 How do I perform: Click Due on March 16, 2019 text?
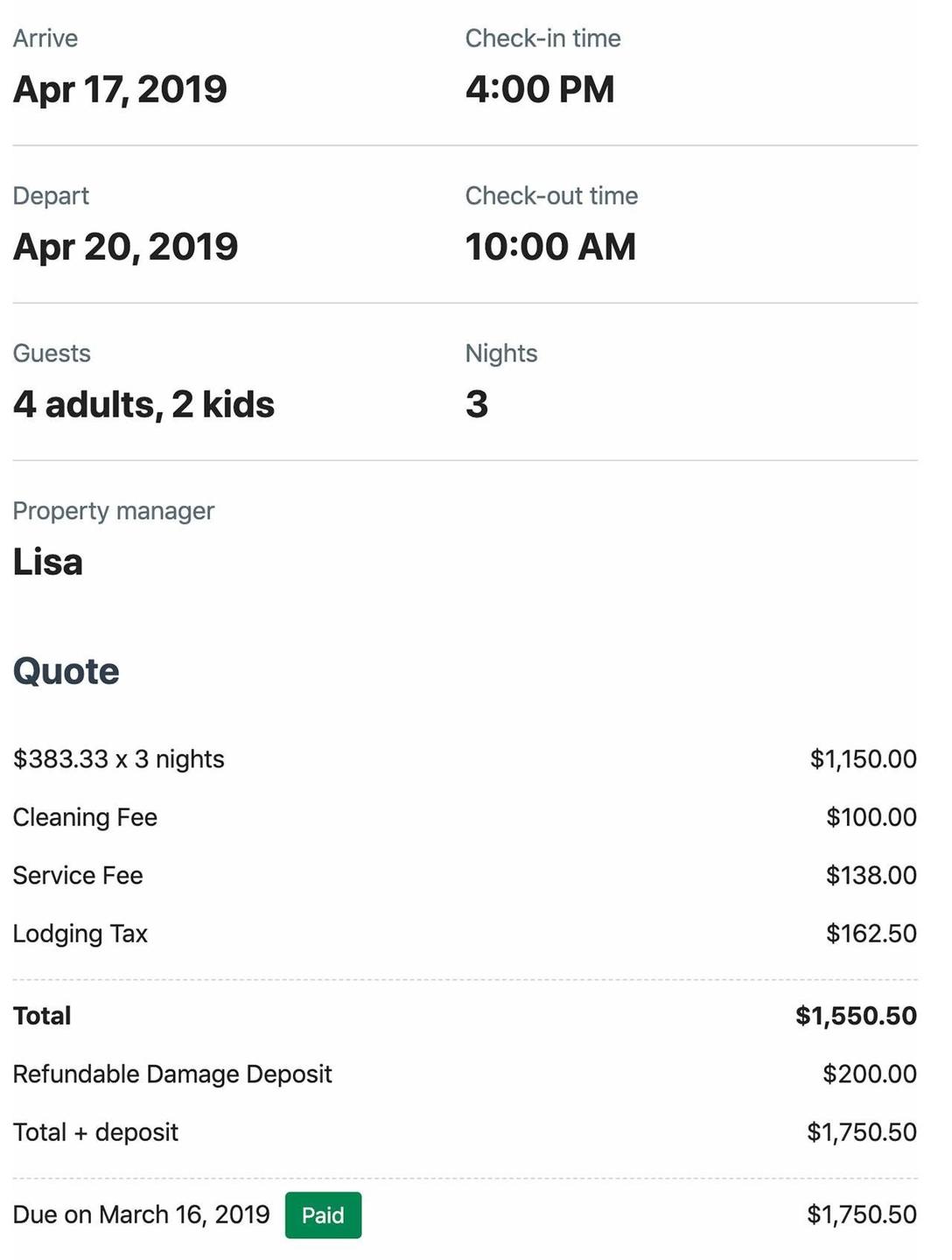click(142, 1214)
